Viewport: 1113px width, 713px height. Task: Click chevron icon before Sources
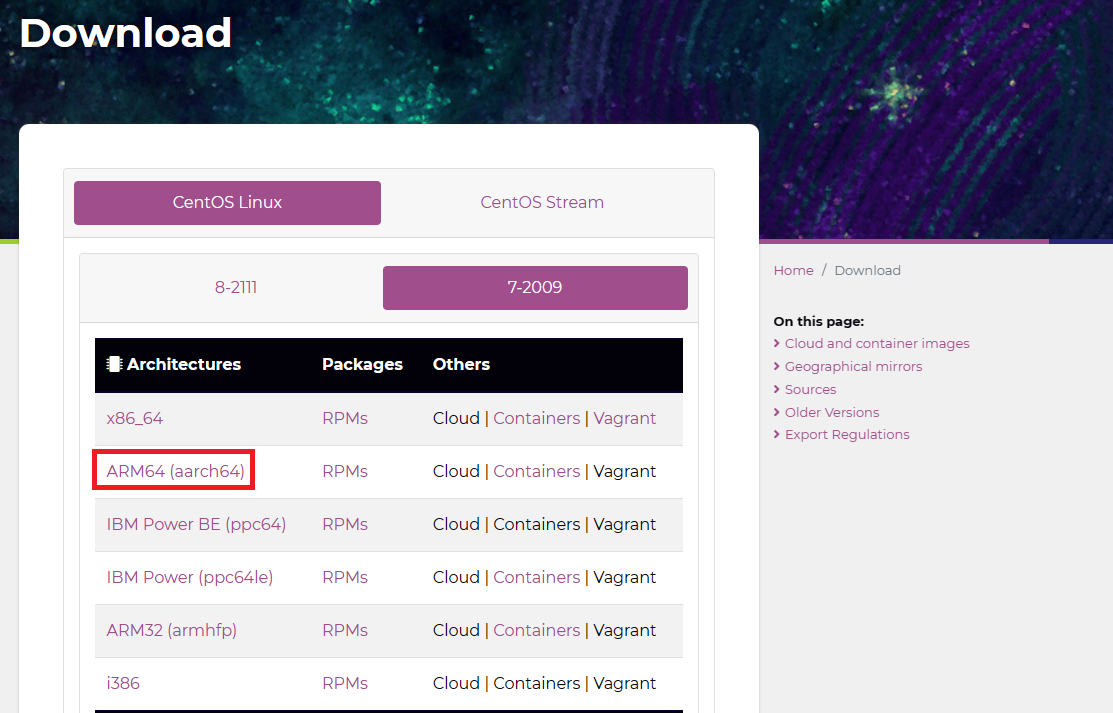(777, 389)
